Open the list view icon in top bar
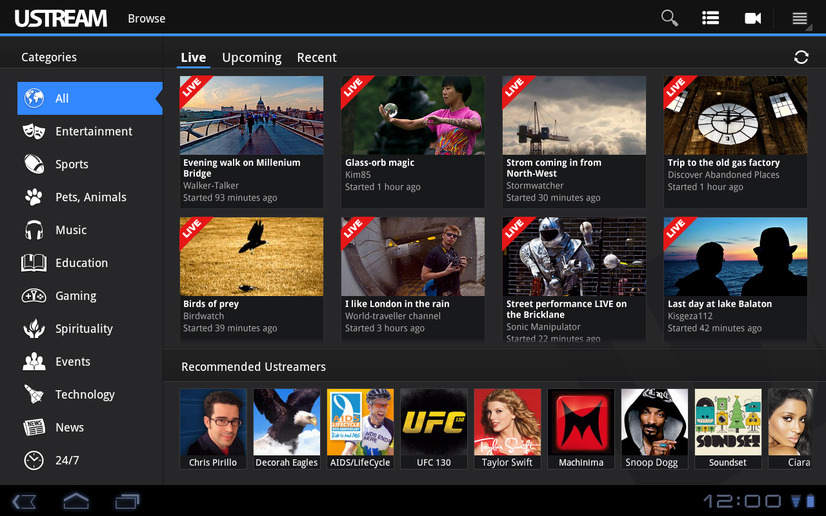Image resolution: width=826 pixels, height=516 pixels. [711, 18]
